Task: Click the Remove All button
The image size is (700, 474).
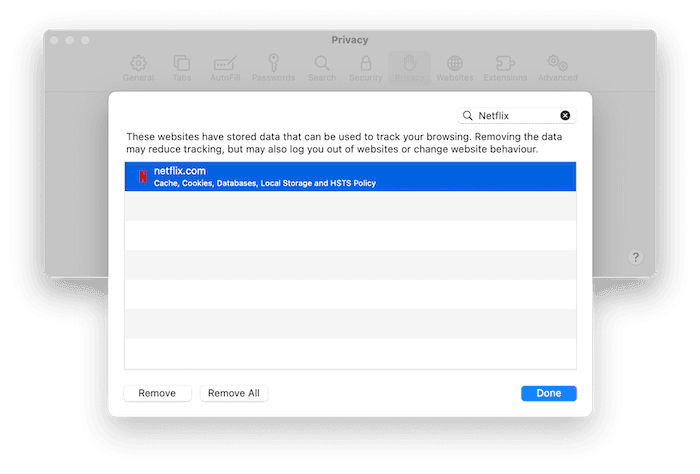Action: (x=233, y=393)
